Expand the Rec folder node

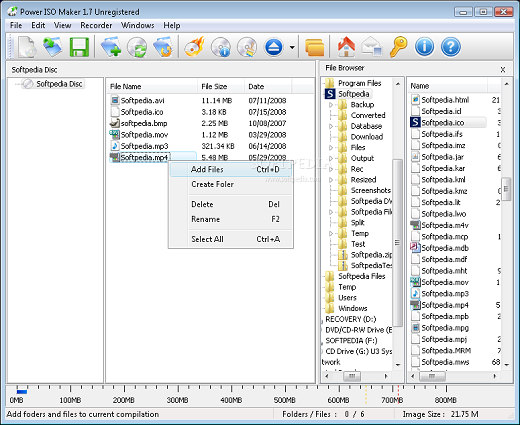(x=331, y=169)
